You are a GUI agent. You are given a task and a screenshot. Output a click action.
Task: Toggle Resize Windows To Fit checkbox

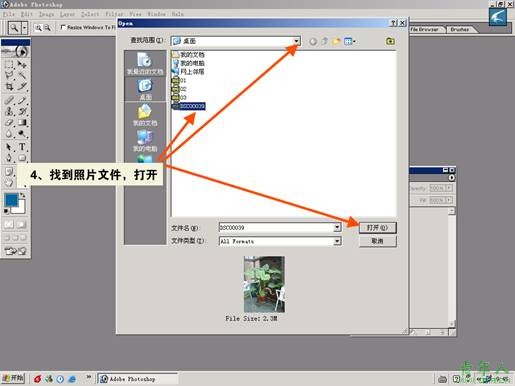coord(63,27)
